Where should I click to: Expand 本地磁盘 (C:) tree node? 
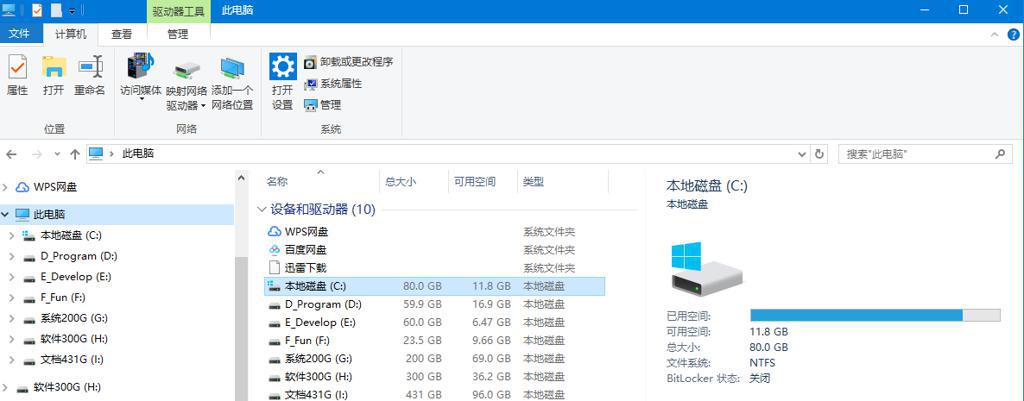tap(12, 236)
